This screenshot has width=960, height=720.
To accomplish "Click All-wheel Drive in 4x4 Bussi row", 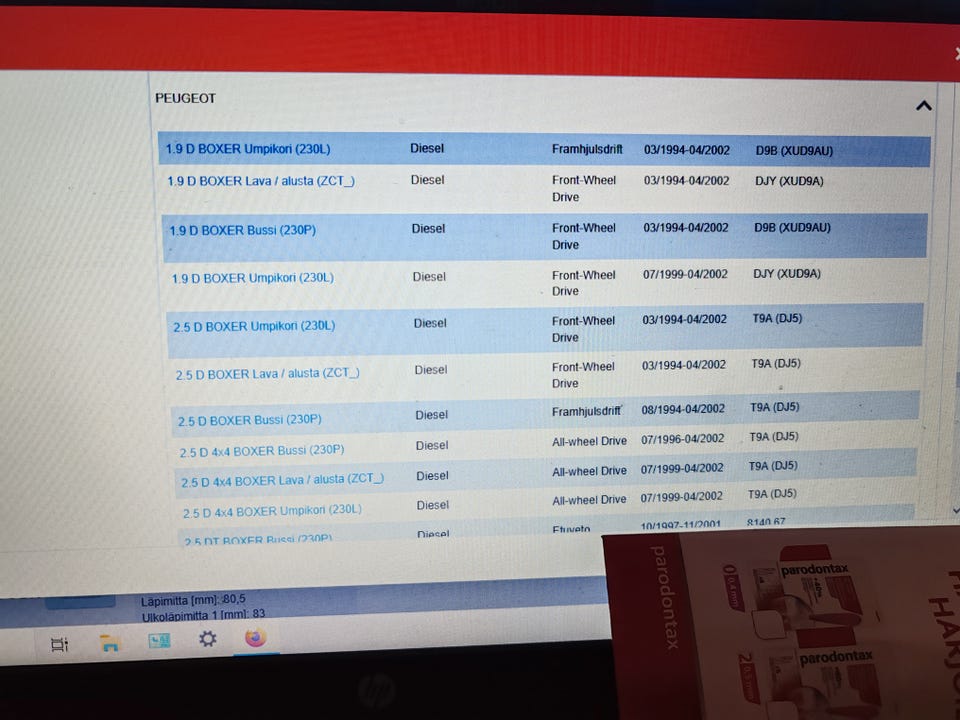I will tap(589, 441).
